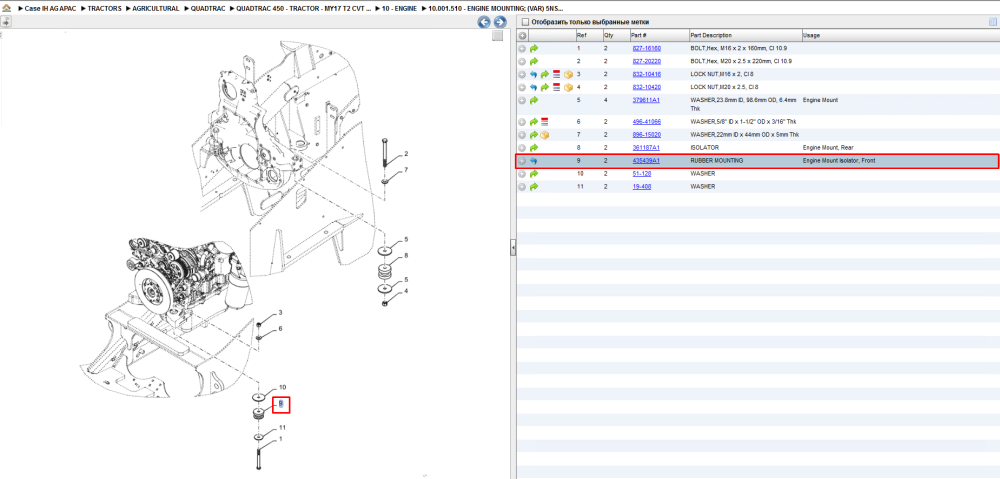The height and width of the screenshot is (479, 1000).
Task: Sort by the 'Part Description' column header
Action: (745, 36)
